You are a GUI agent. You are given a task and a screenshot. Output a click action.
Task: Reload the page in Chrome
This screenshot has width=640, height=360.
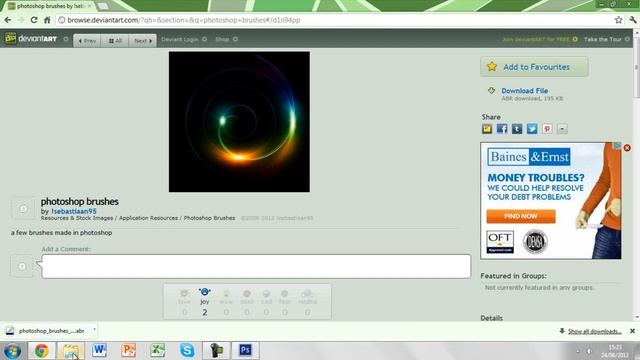click(x=34, y=20)
